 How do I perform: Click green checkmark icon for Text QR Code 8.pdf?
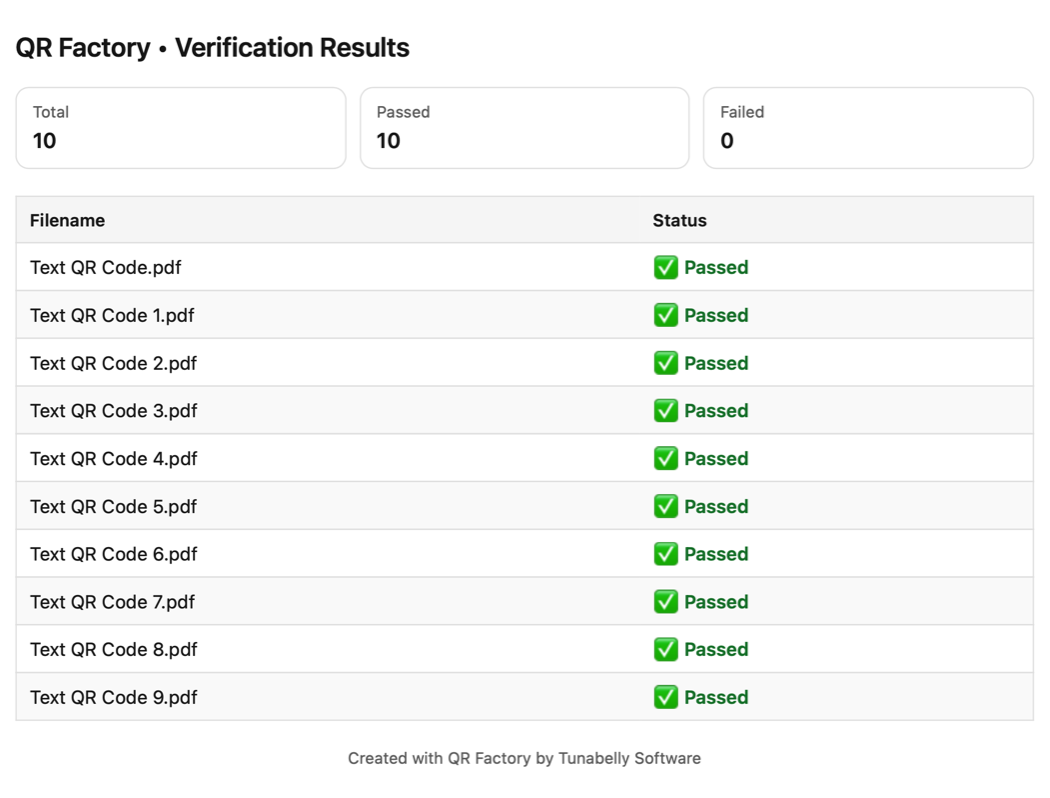(666, 650)
